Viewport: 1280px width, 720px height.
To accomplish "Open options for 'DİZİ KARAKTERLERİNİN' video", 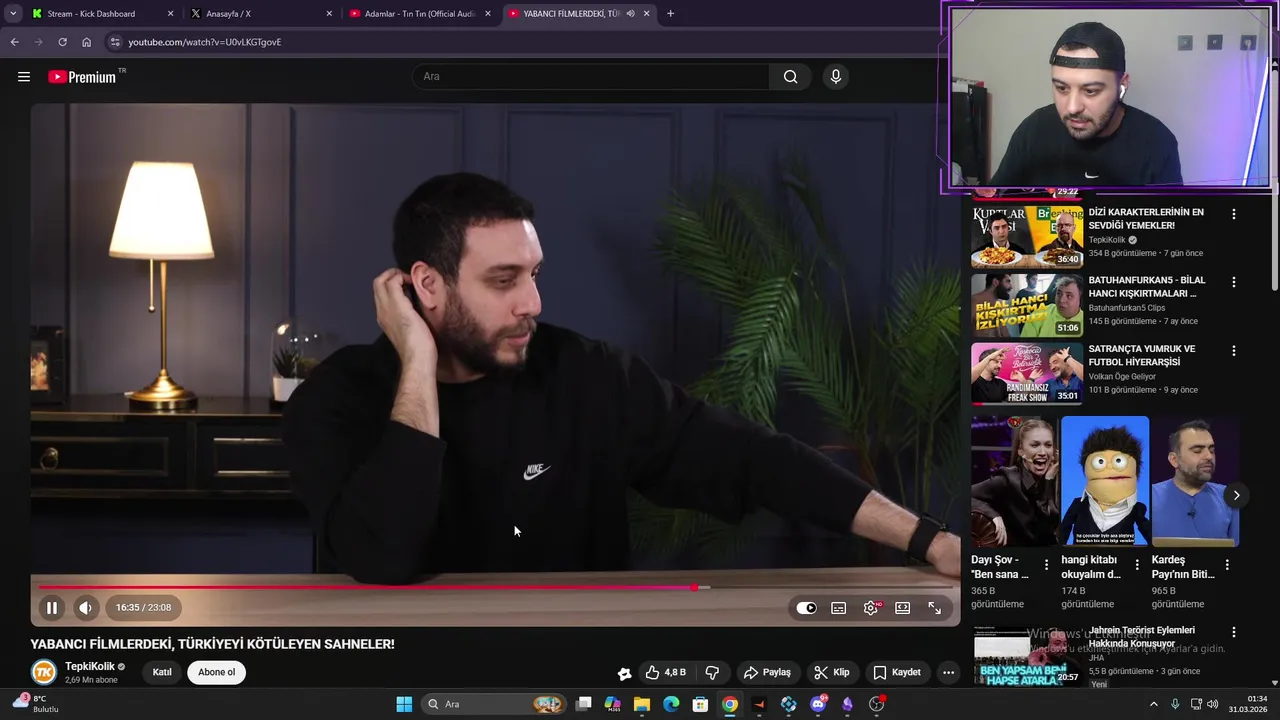I will pyautogui.click(x=1233, y=214).
